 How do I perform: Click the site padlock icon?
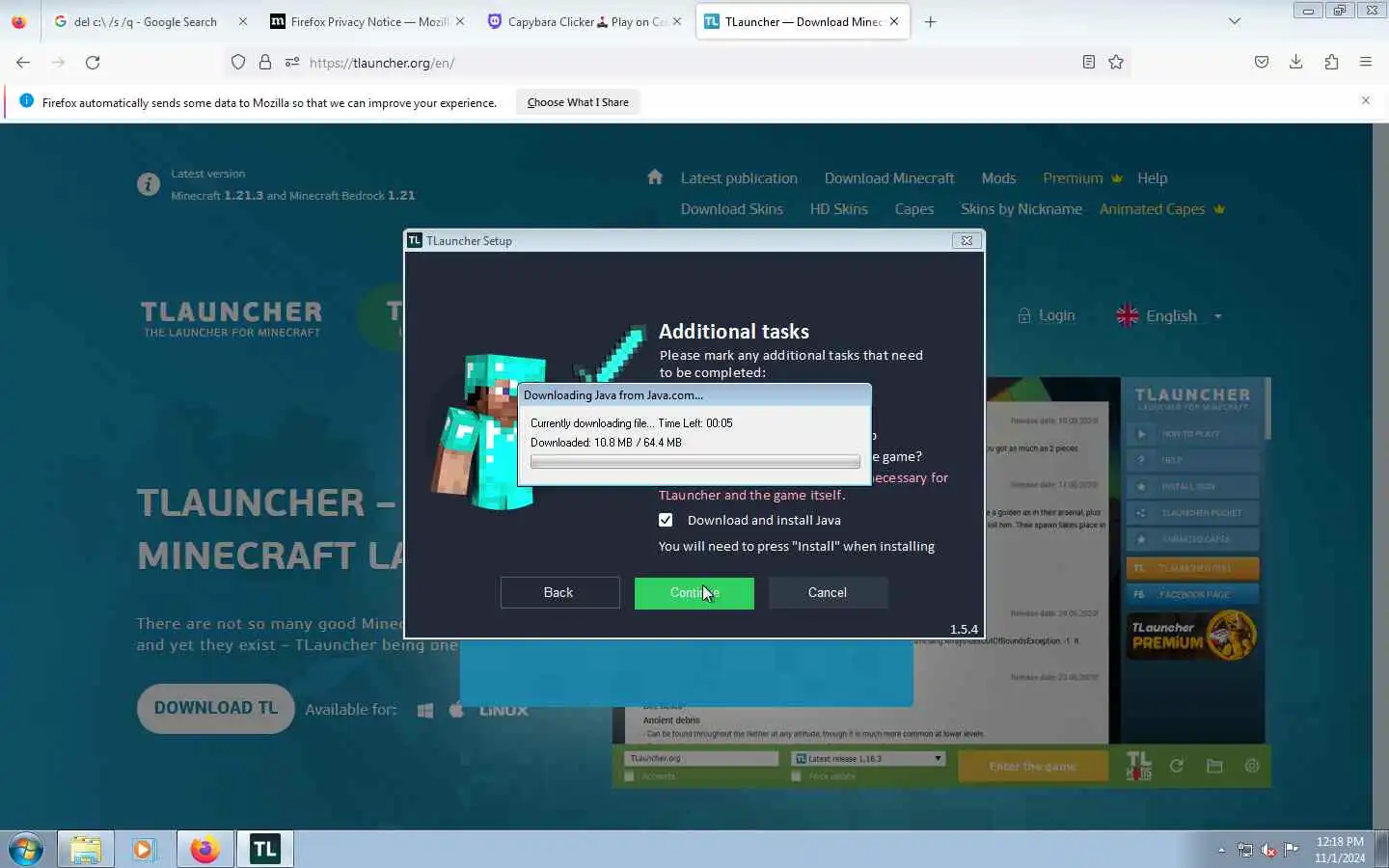coord(265,63)
